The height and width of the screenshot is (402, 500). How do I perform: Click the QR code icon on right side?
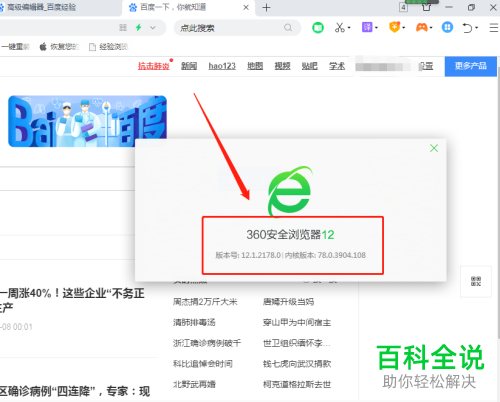pos(476,281)
